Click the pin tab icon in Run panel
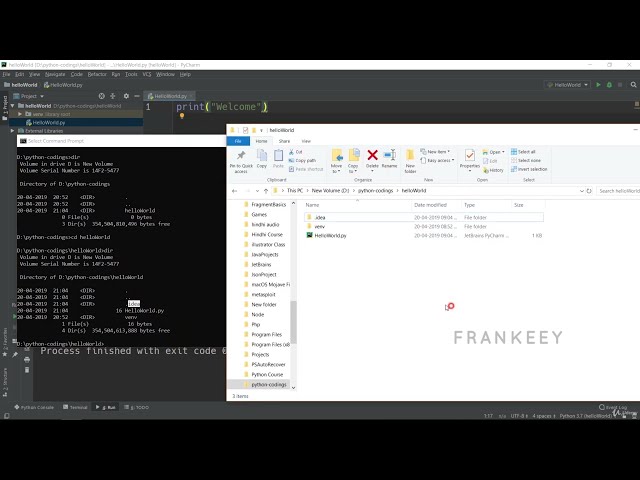The height and width of the screenshot is (480, 640). click(15, 355)
